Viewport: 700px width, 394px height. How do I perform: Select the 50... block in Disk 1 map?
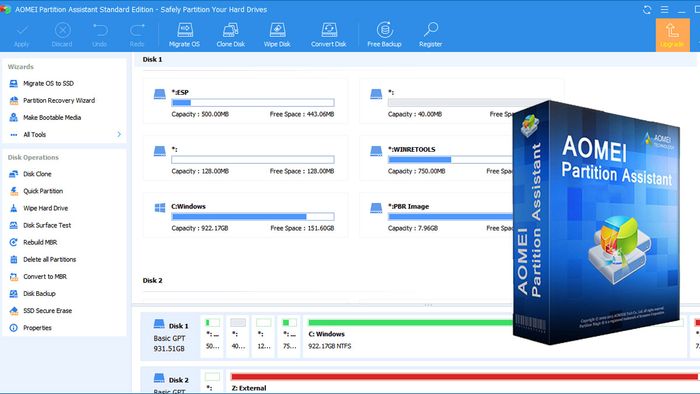(212, 337)
